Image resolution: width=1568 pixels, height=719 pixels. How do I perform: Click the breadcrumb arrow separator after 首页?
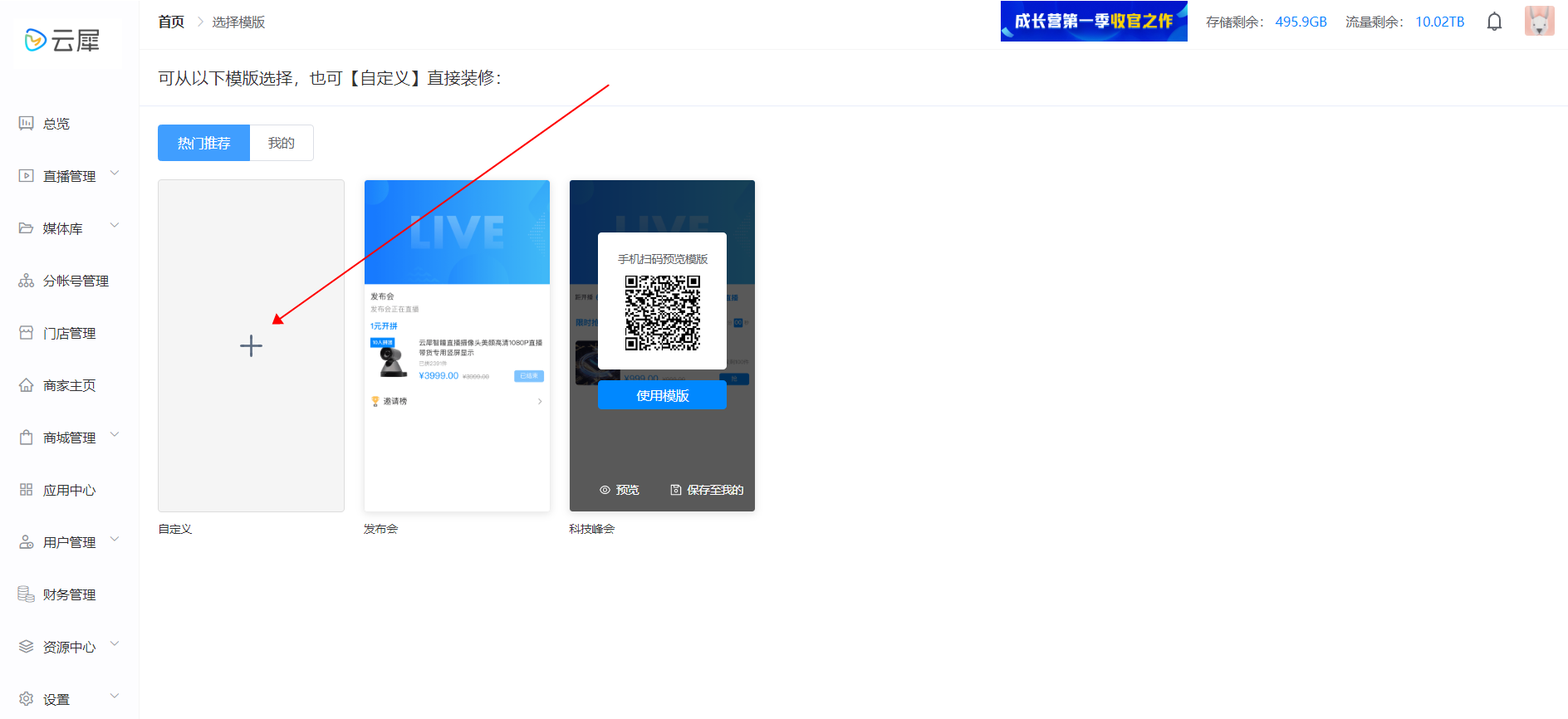199,22
